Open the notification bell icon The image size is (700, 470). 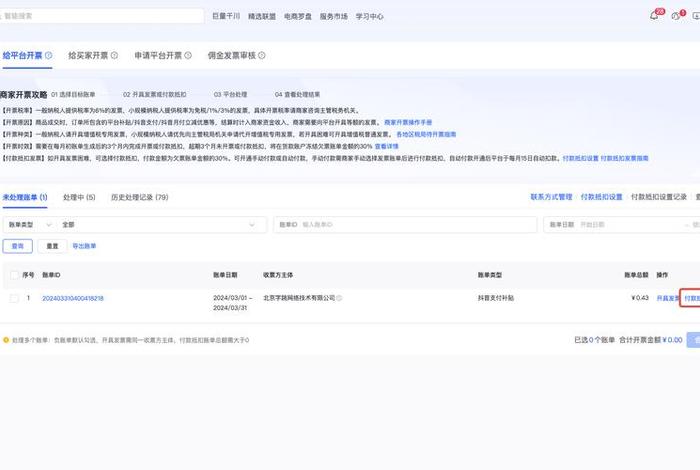[654, 16]
